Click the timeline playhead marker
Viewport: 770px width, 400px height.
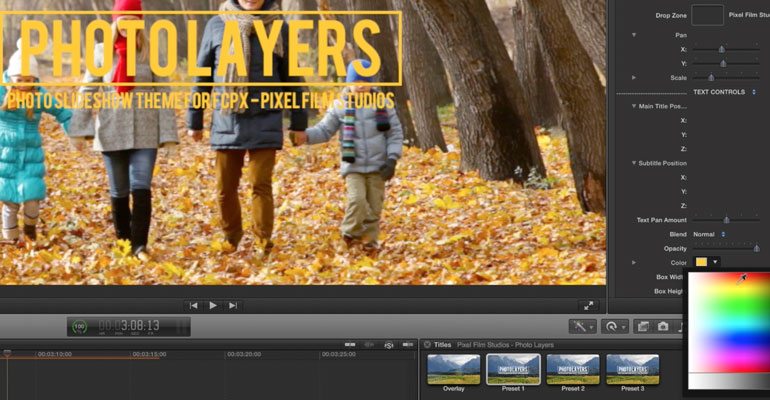click(7, 353)
